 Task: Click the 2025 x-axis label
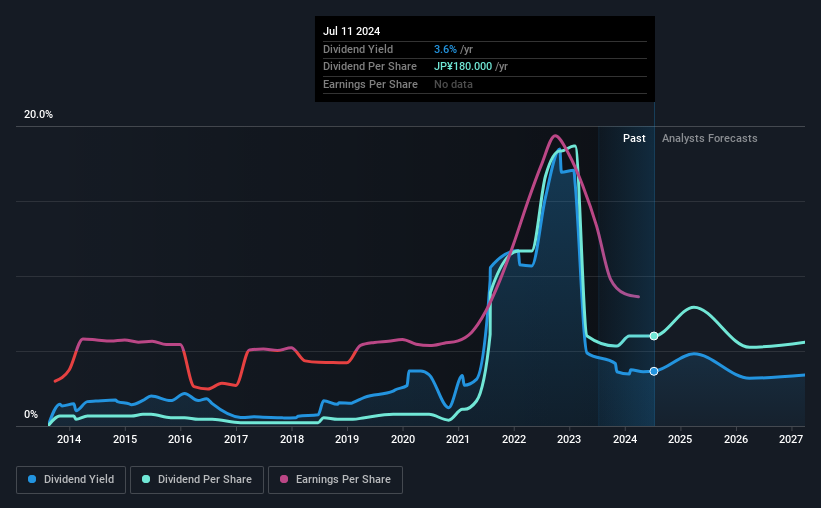[x=680, y=439]
